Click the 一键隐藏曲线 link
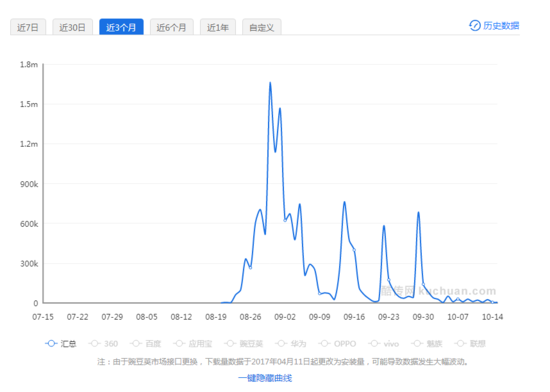550x392 pixels. click(265, 378)
